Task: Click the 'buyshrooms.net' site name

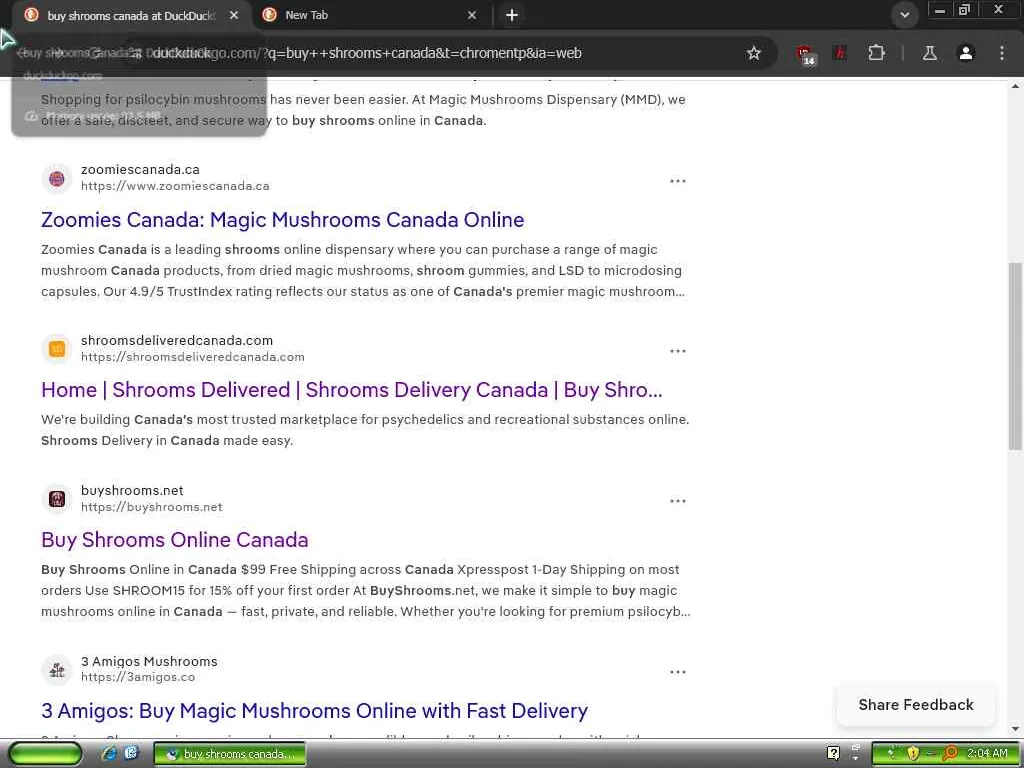Action: 132,490
